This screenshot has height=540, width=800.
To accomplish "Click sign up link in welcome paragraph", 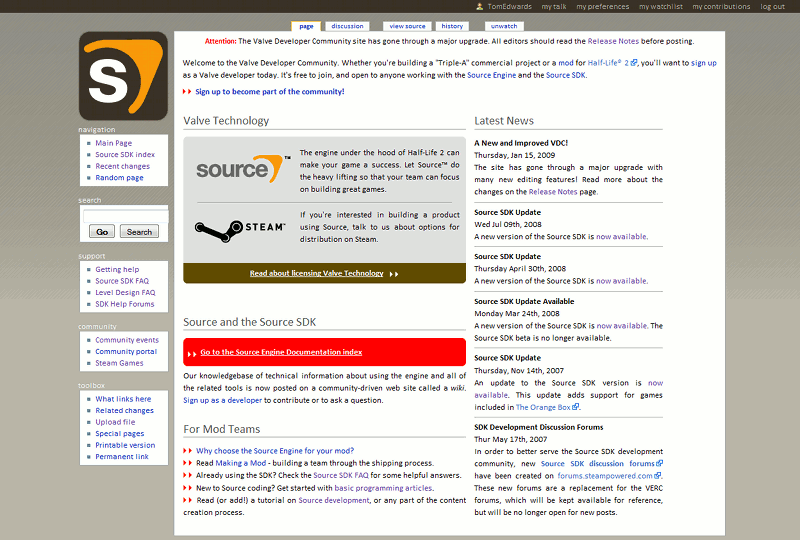I will pyautogui.click(x=704, y=63).
